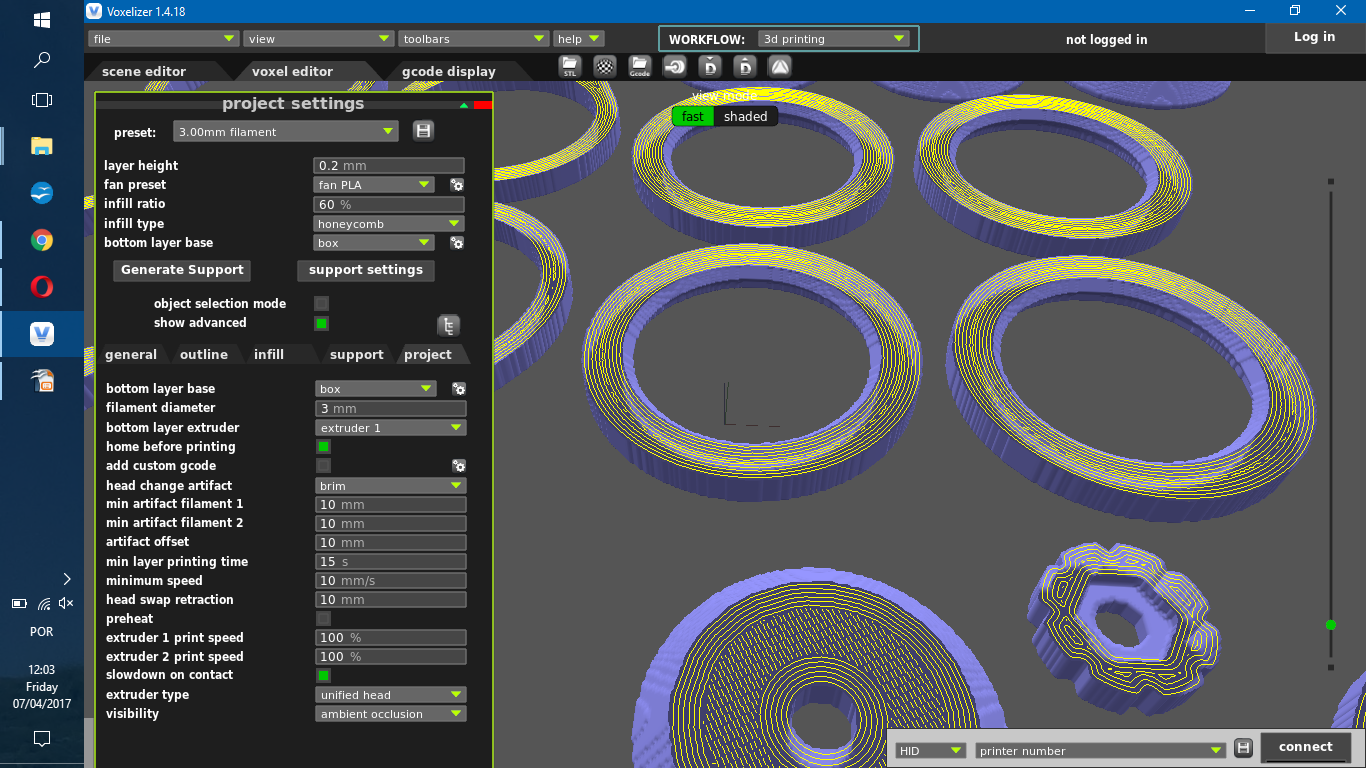The width and height of the screenshot is (1366, 768).
Task: Open the fan preset dropdown showing fan PLA
Action: [374, 185]
